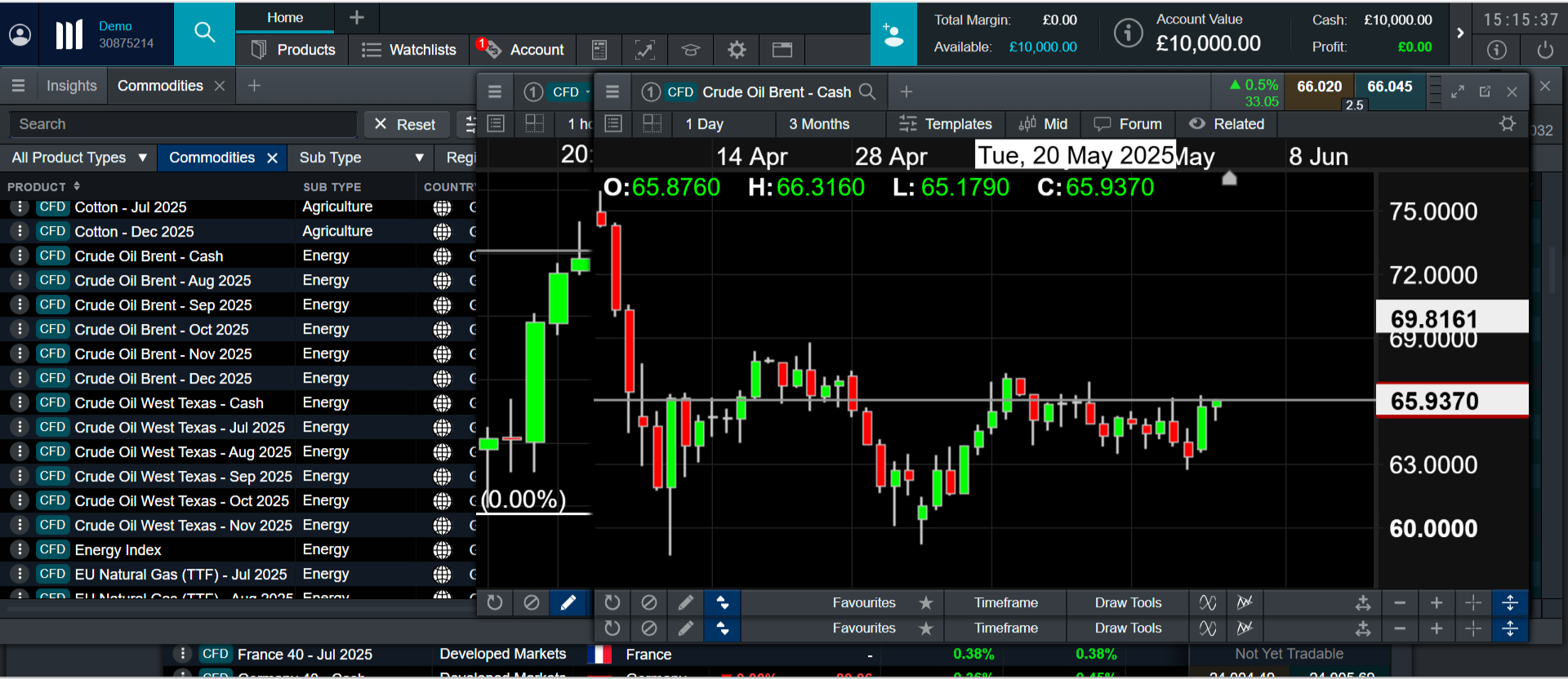The width and height of the screenshot is (1568, 679).
Task: Click in the product Search field
Action: pos(183,124)
